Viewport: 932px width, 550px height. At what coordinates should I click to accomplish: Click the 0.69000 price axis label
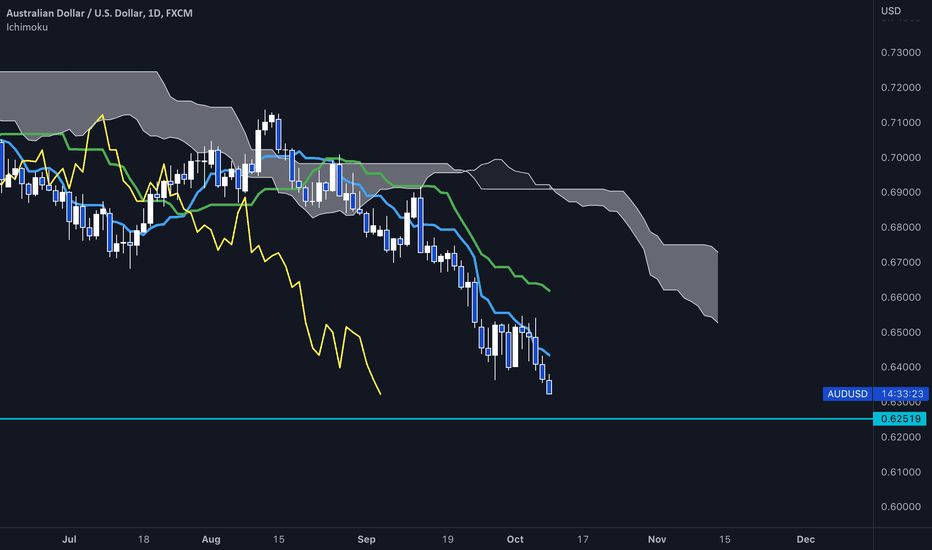coord(900,192)
